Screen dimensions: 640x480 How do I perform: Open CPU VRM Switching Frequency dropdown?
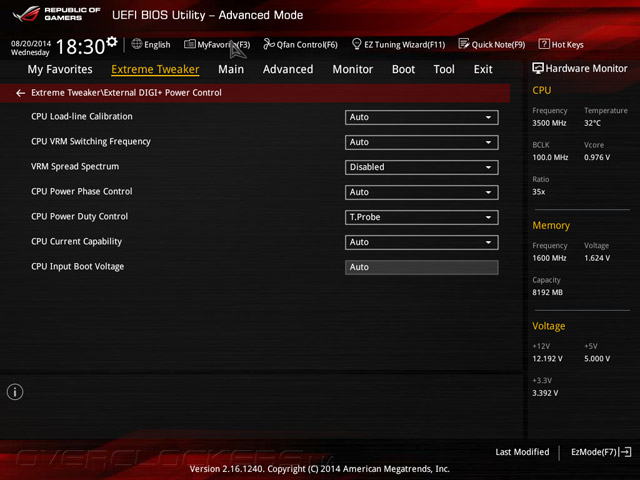(421, 142)
